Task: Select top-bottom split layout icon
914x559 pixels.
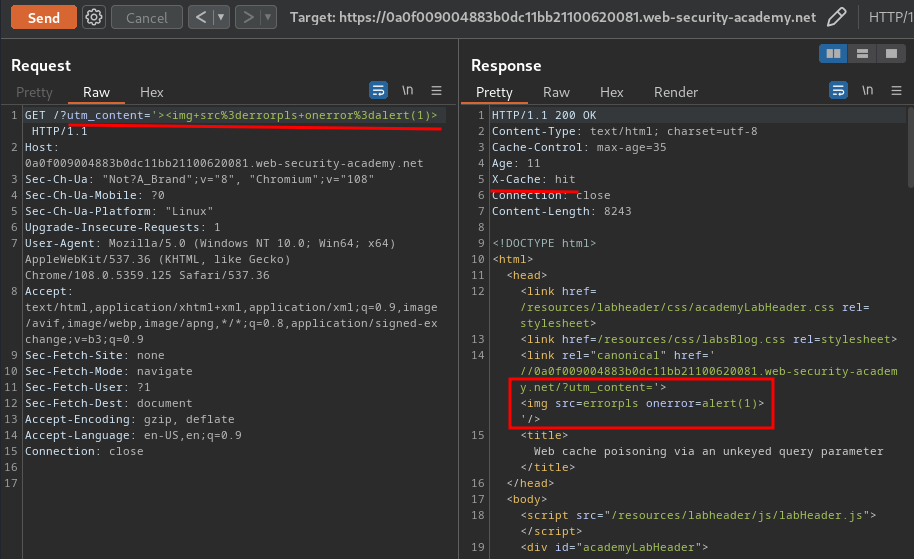Action: pos(863,54)
